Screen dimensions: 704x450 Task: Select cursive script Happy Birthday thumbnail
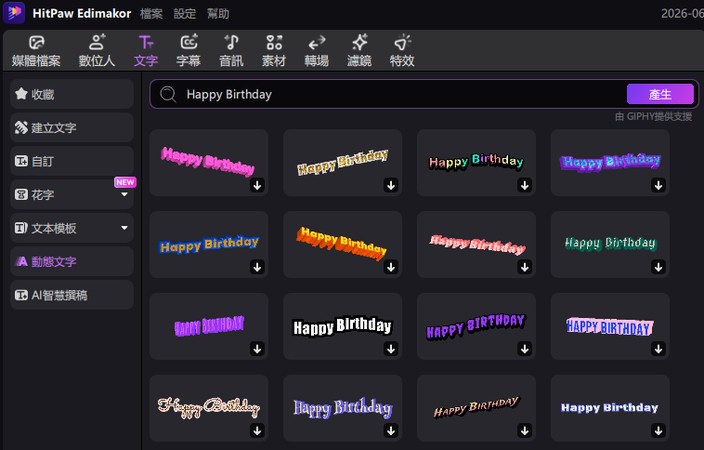click(209, 408)
